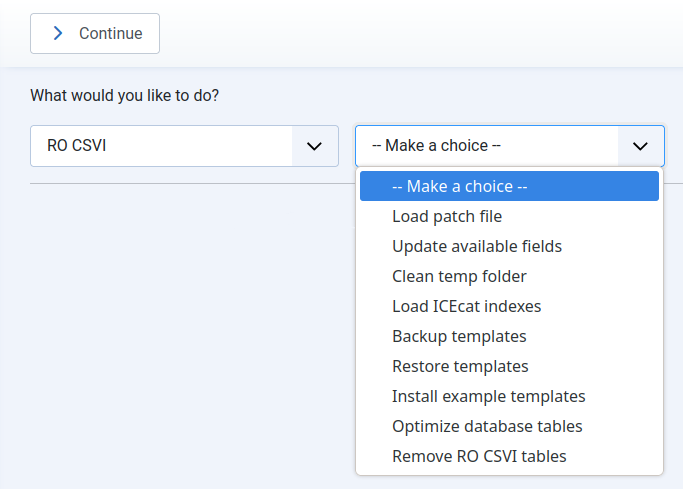683x489 pixels.
Task: Select 'Backup templates' from dropdown
Action: point(459,336)
